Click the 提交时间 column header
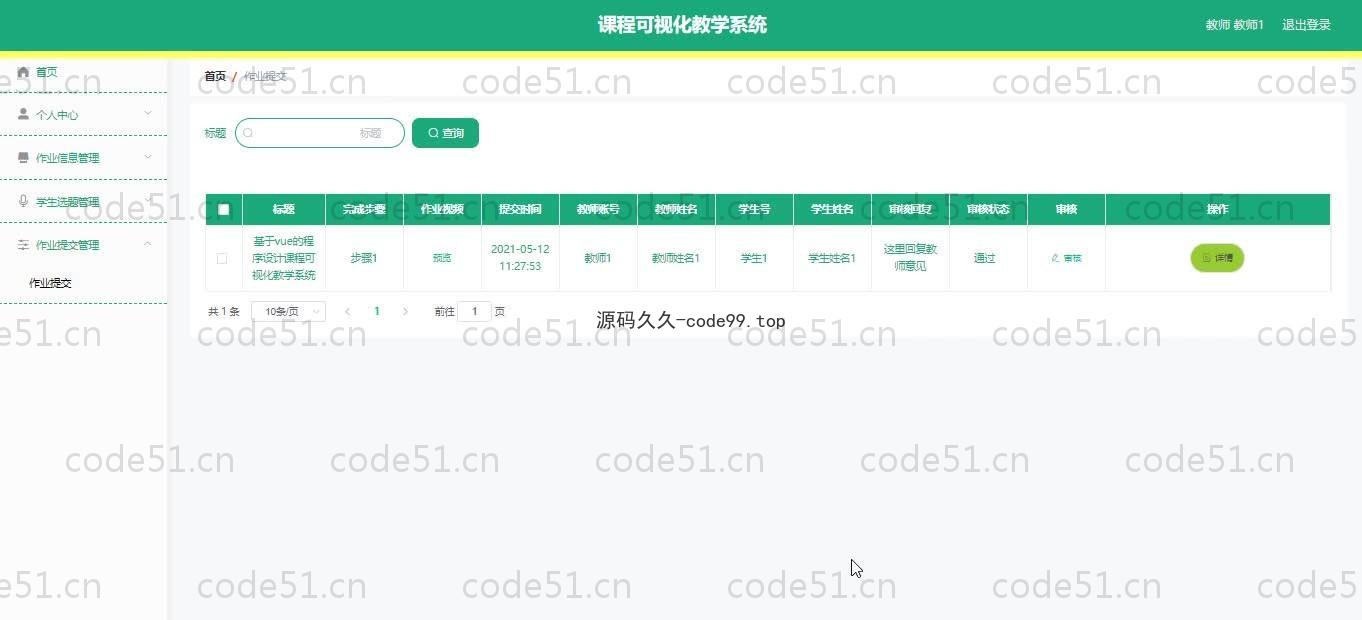 tap(520, 209)
